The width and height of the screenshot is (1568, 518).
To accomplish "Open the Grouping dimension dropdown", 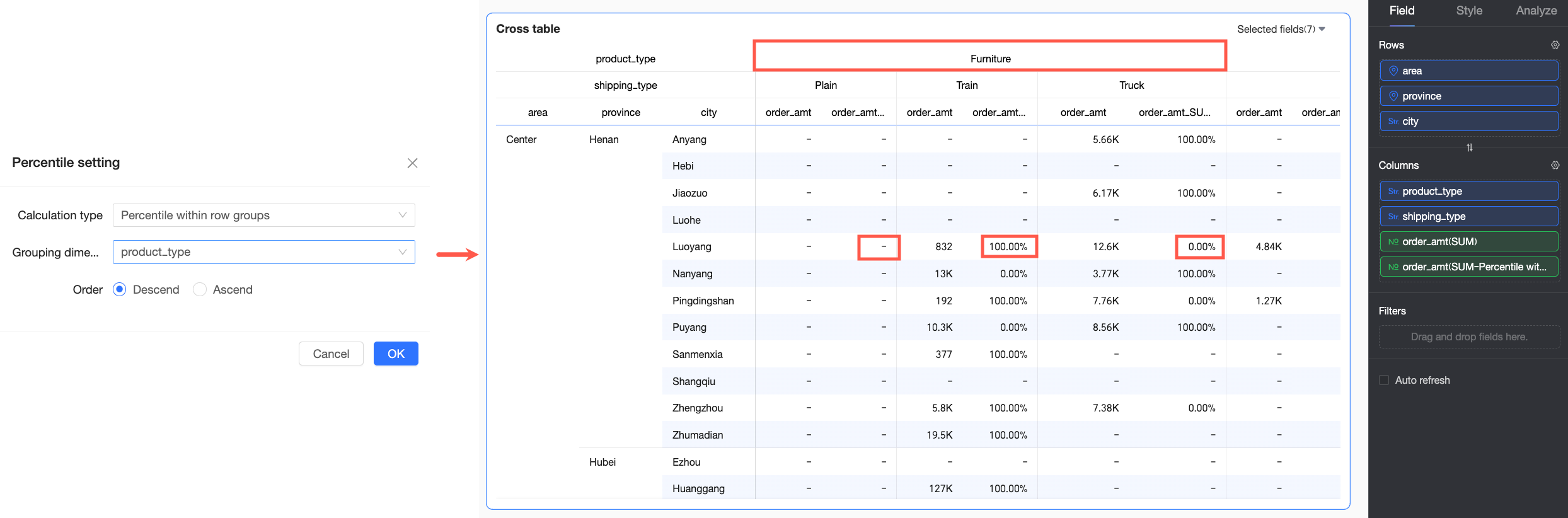I will (263, 252).
